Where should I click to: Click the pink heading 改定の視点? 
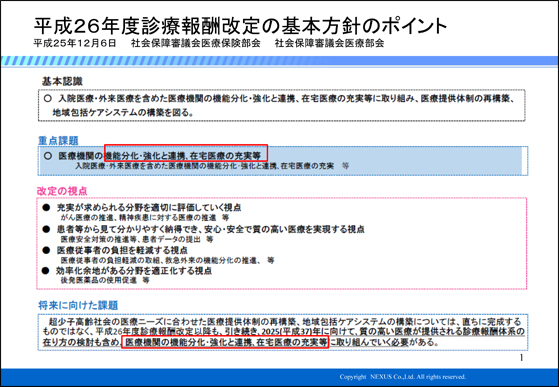pyautogui.click(x=62, y=191)
